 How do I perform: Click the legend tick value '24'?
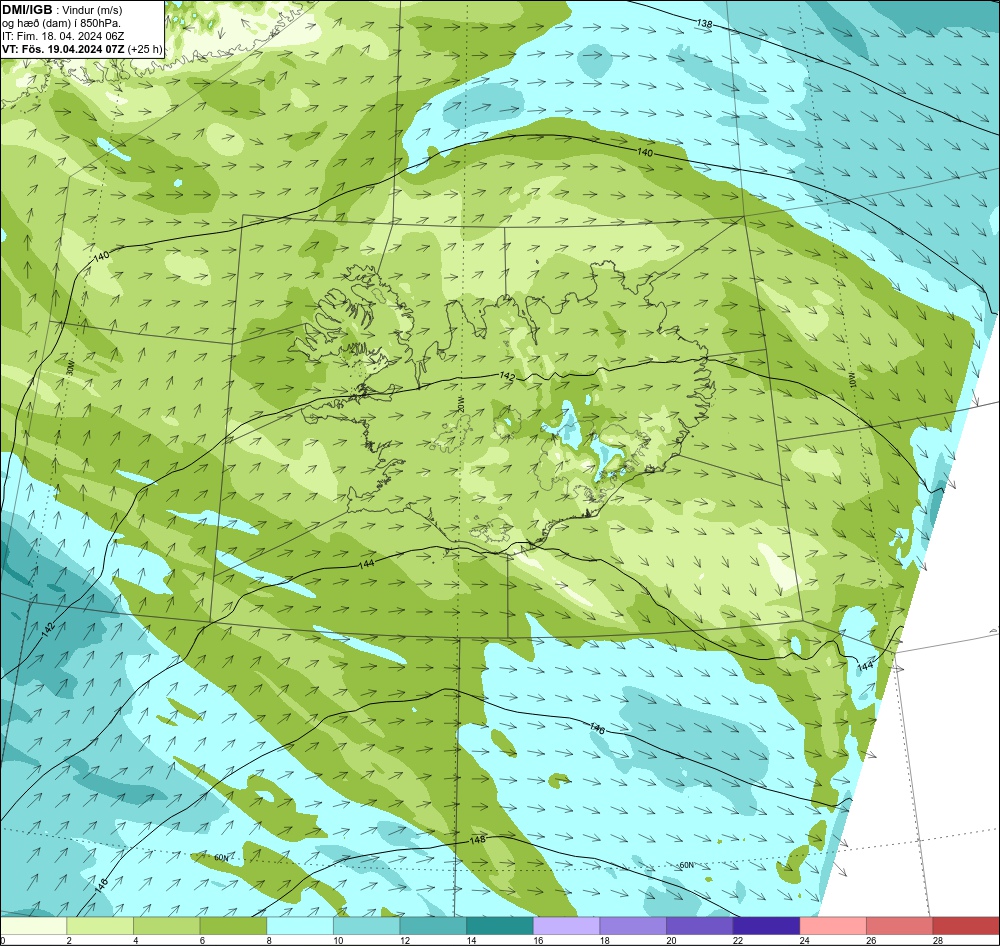click(805, 940)
